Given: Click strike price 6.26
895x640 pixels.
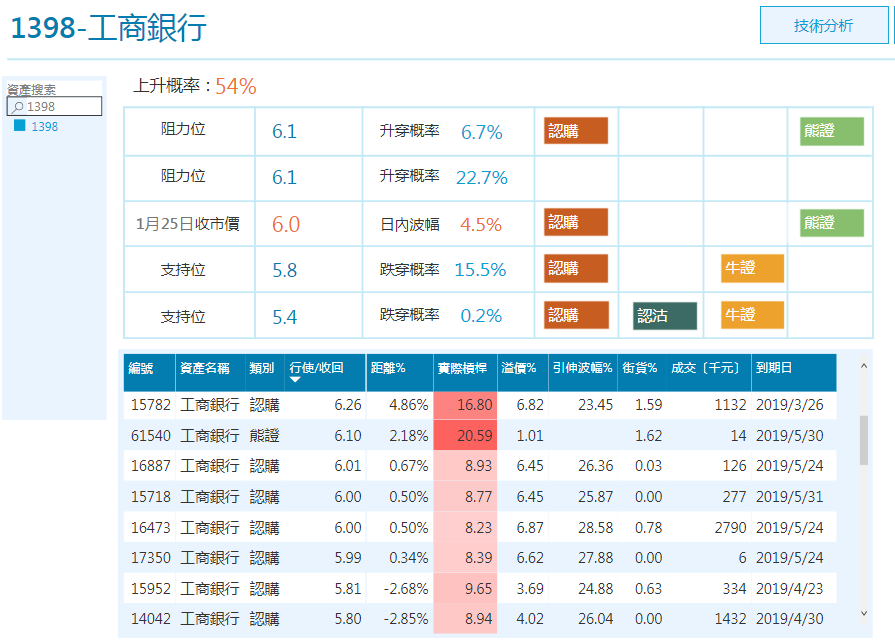Looking at the screenshot, I should click(x=348, y=405).
